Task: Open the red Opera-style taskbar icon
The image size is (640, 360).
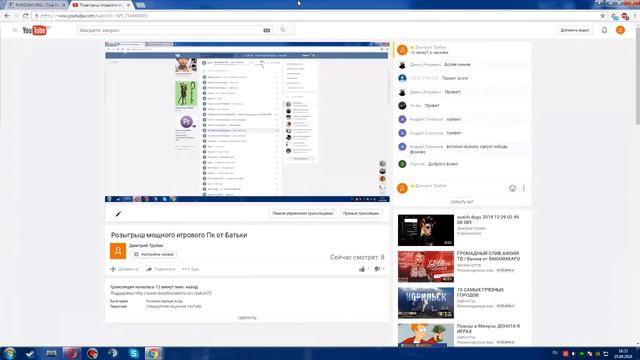Action: (72, 353)
